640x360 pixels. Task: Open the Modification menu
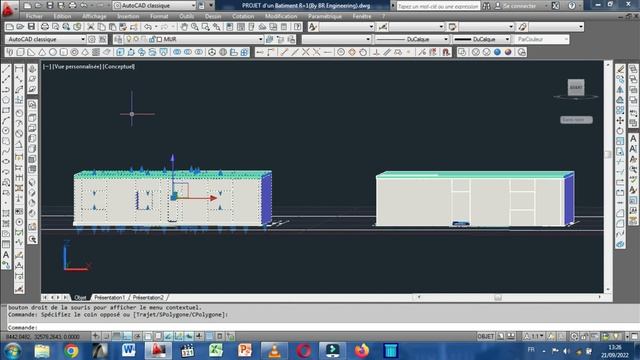click(281, 16)
